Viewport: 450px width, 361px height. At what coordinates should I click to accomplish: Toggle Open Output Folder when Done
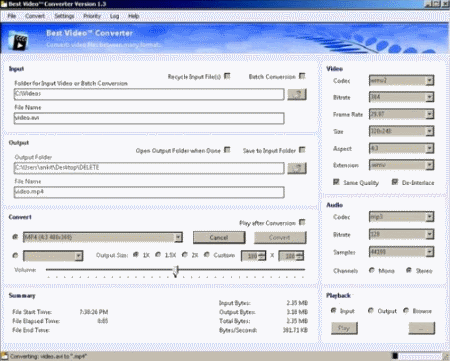click(x=227, y=150)
